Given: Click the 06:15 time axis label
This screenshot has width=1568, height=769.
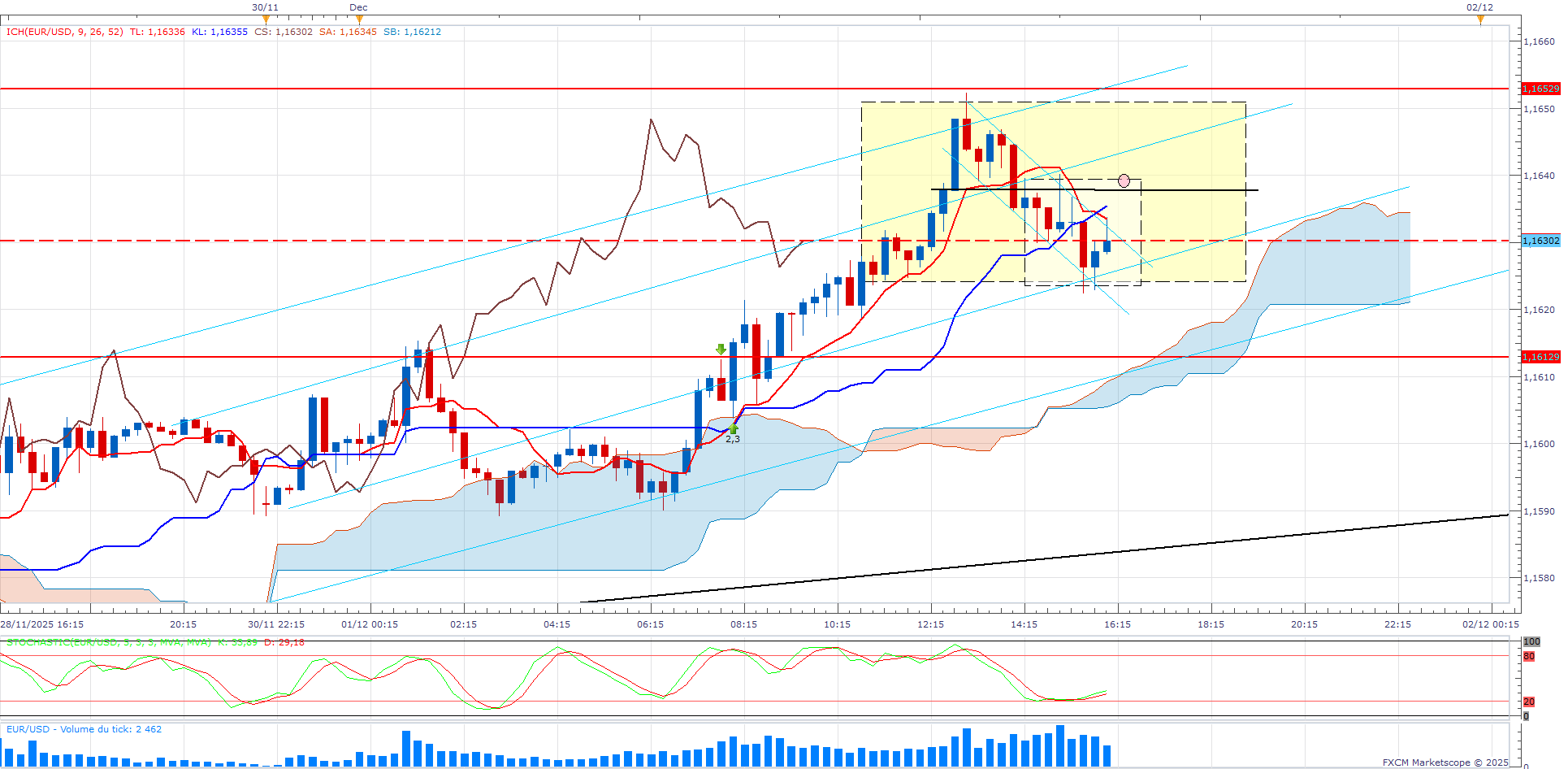Looking at the screenshot, I should point(650,624).
